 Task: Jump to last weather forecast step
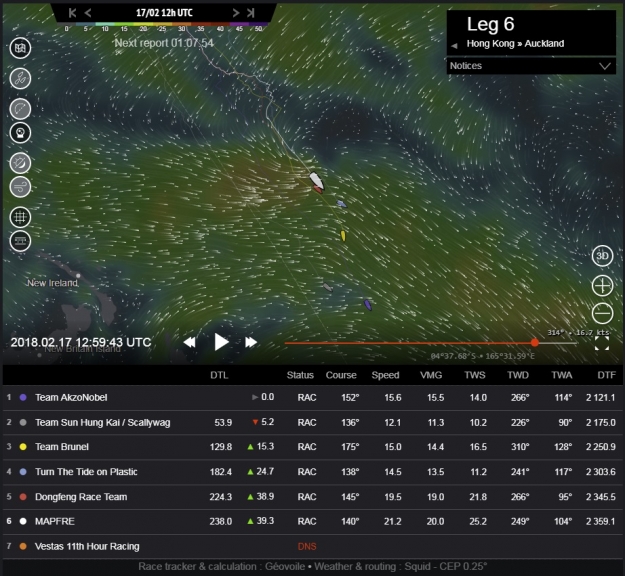[x=251, y=13]
